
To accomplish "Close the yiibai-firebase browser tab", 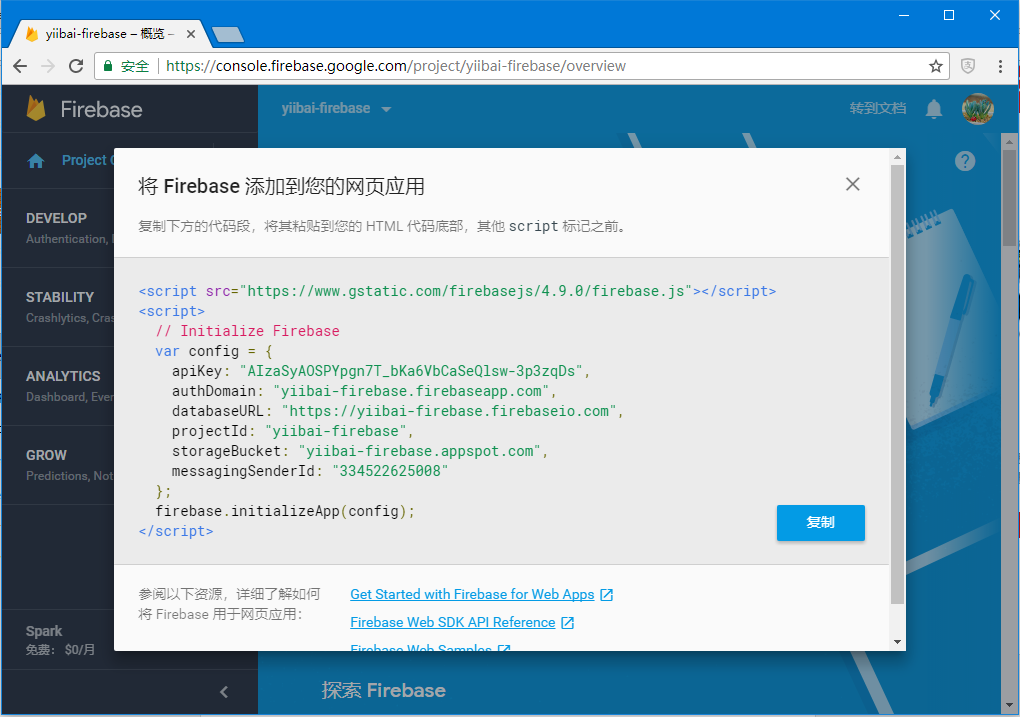I will [191, 34].
